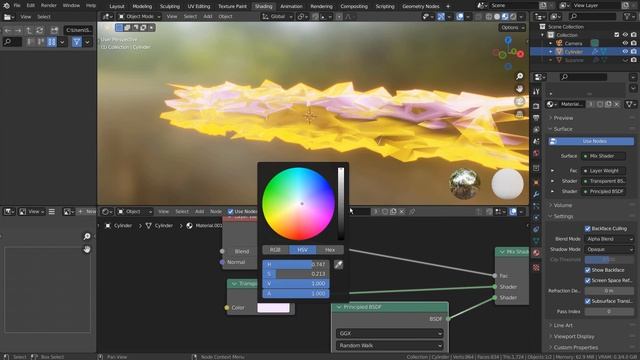640x360 pixels.
Task: Refresh the file browser listing
Action: 40,30
